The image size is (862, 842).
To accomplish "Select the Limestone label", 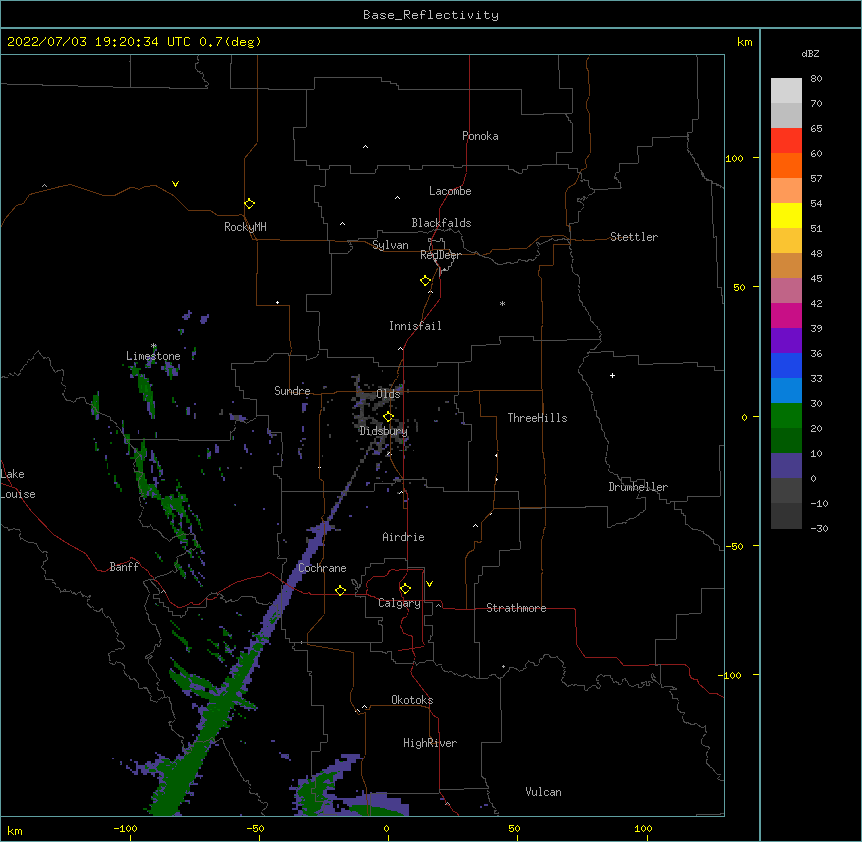I will [153, 356].
